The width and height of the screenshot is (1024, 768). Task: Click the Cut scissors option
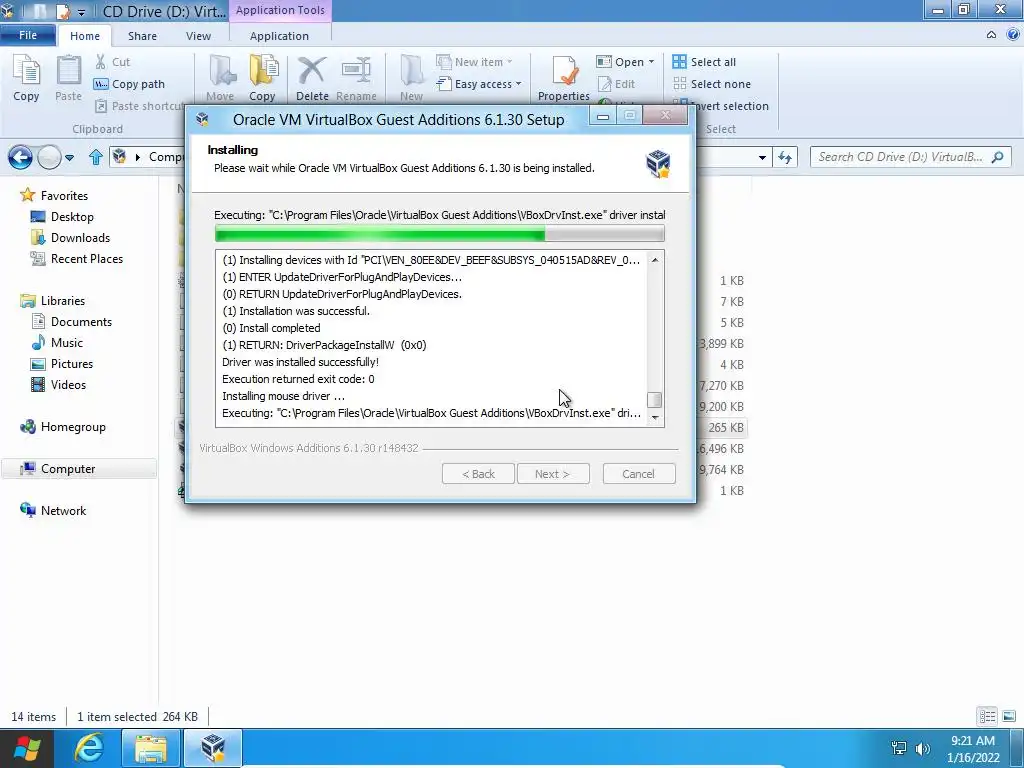112,62
